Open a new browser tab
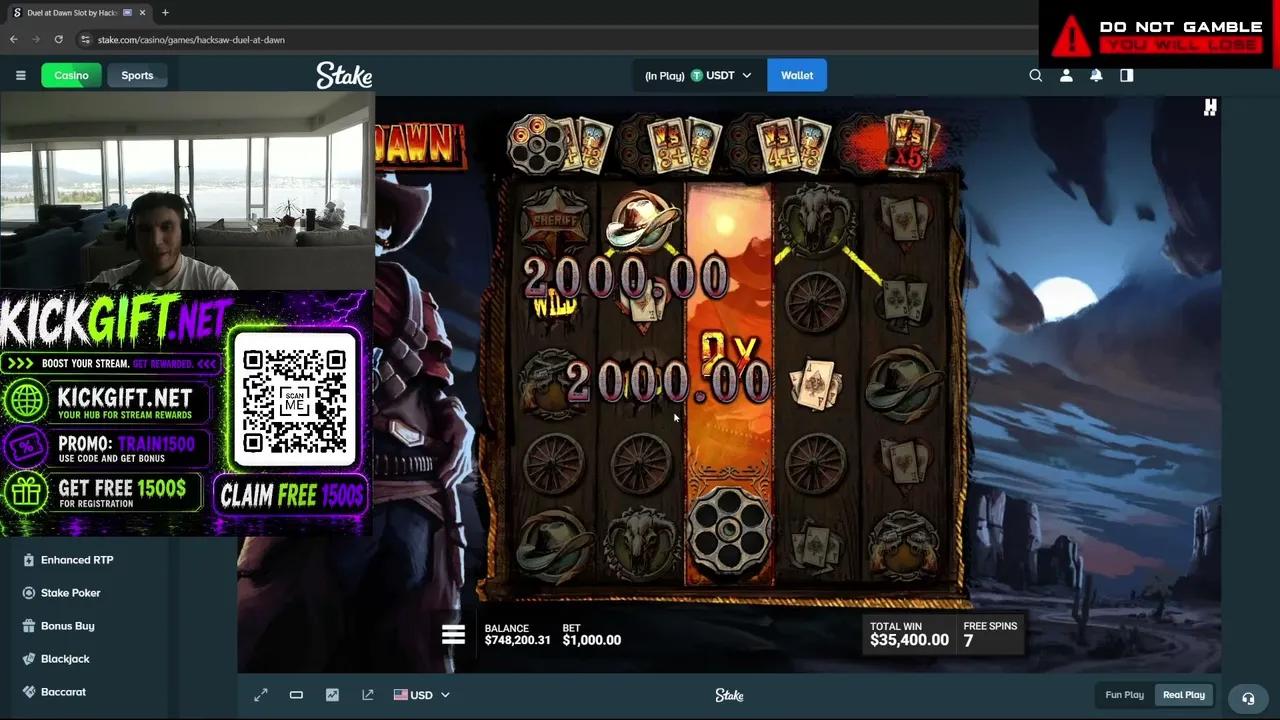The height and width of the screenshot is (720, 1280). 165,13
